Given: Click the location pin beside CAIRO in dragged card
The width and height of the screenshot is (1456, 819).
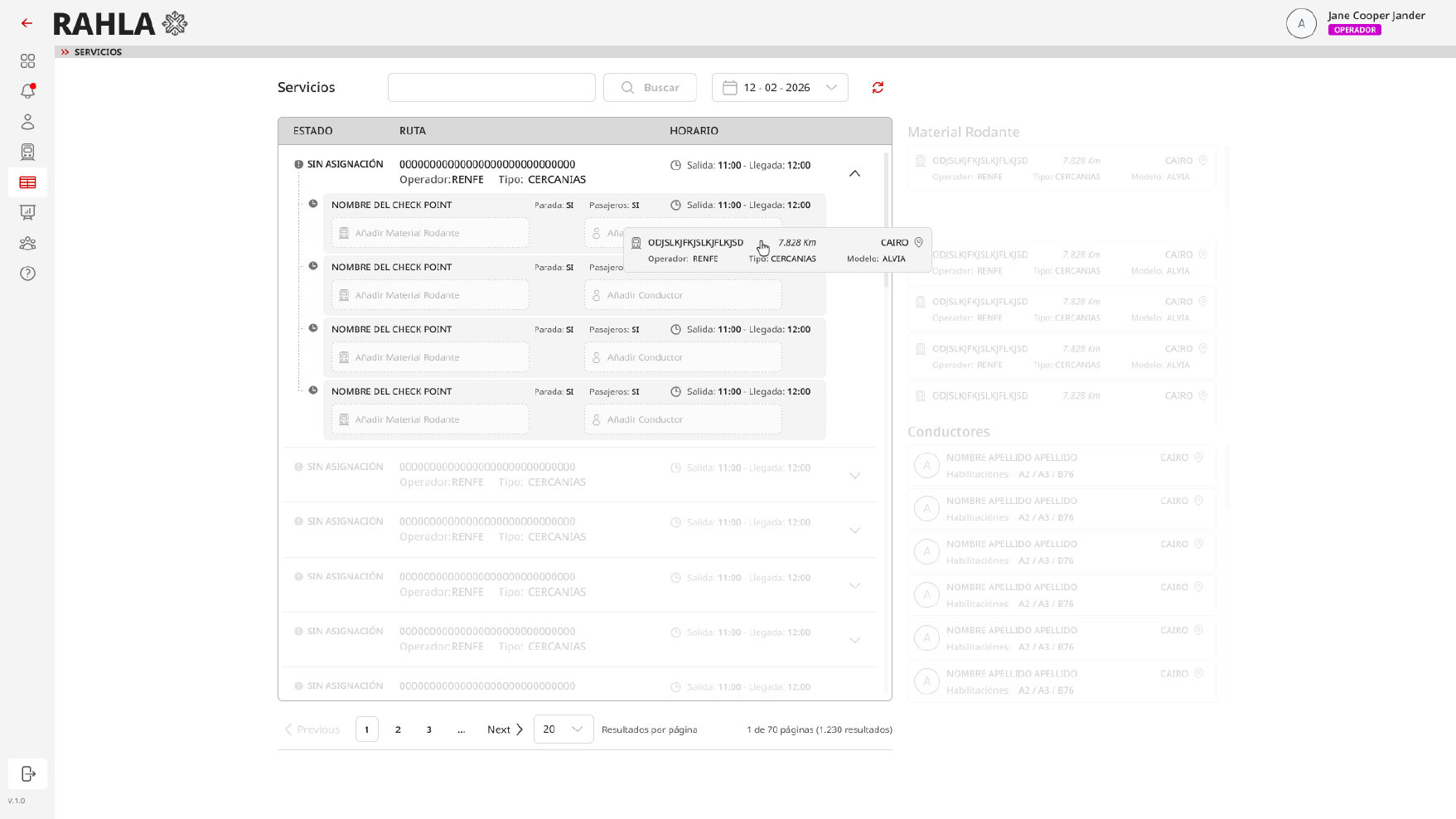Looking at the screenshot, I should point(918,243).
